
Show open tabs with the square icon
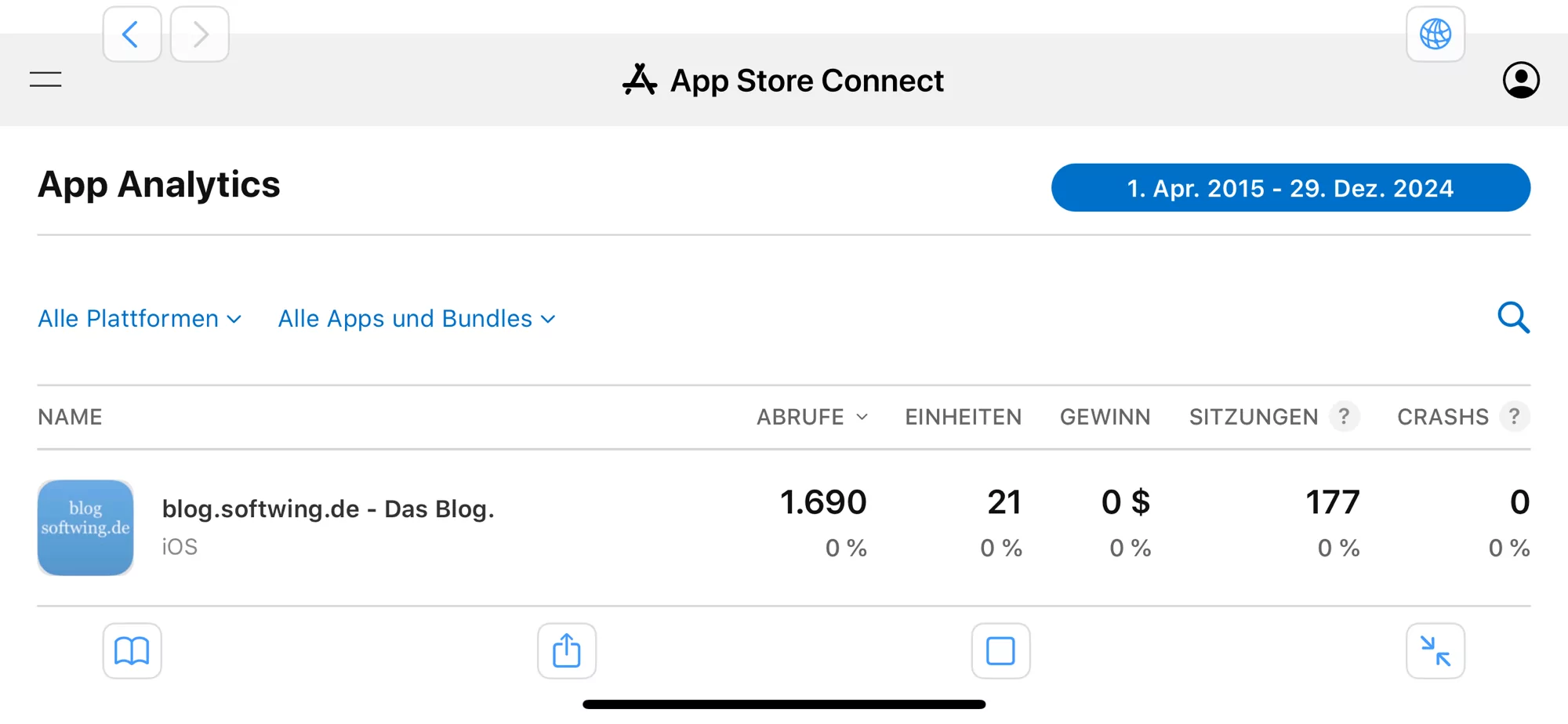[1001, 651]
